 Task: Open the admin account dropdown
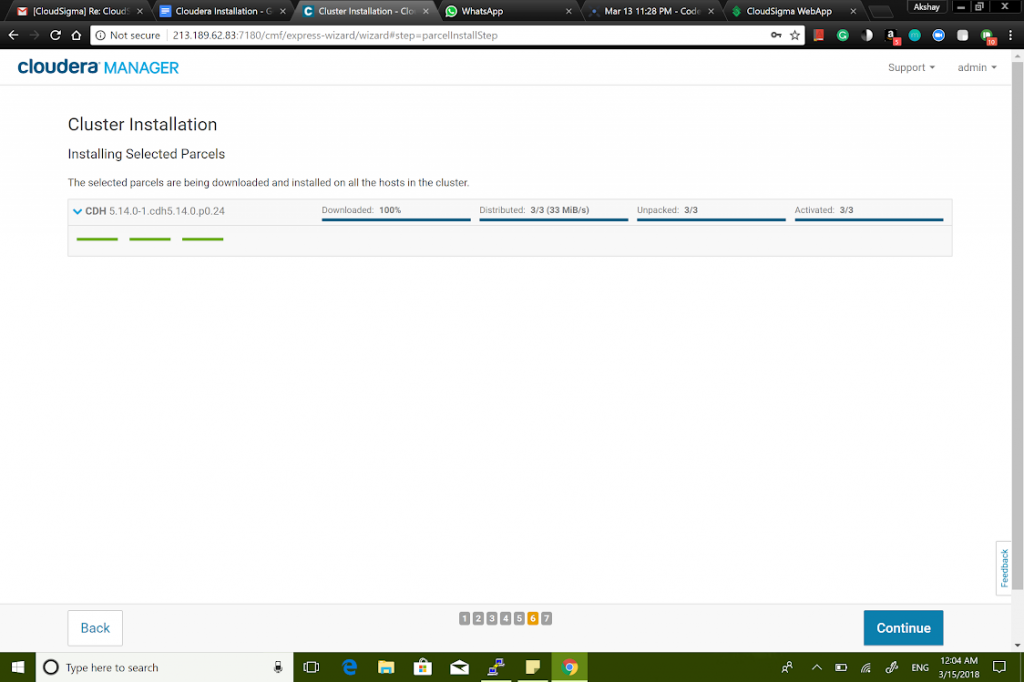click(975, 67)
